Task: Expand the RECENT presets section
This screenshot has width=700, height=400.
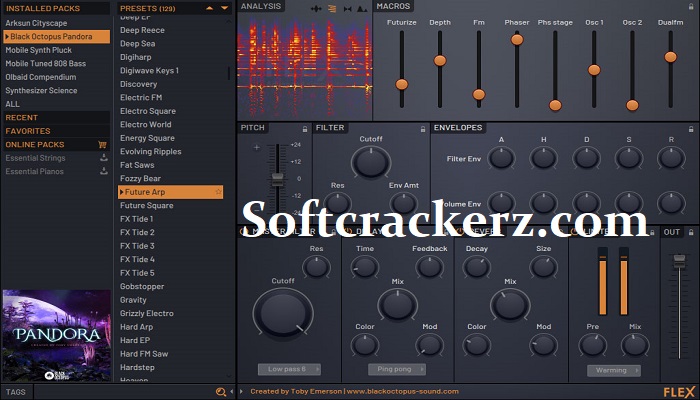Action: coord(56,117)
